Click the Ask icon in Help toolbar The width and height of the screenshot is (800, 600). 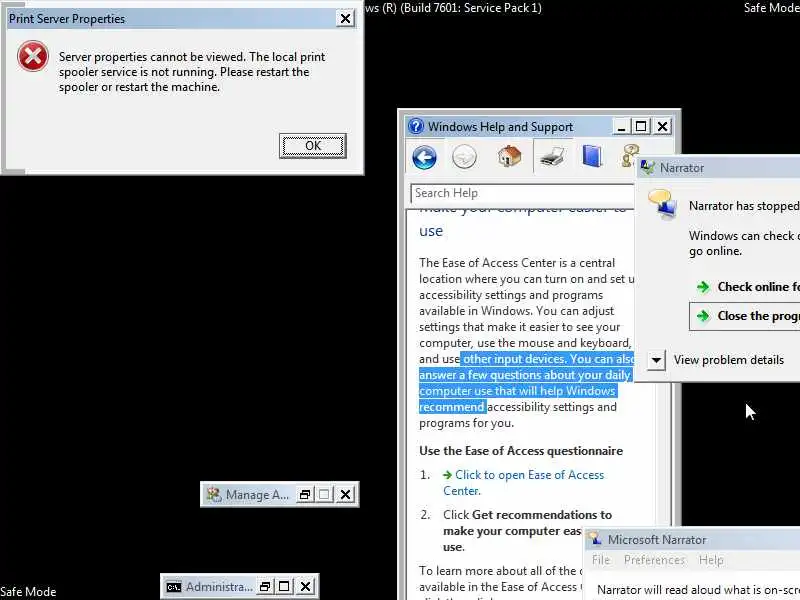pyautogui.click(x=629, y=155)
